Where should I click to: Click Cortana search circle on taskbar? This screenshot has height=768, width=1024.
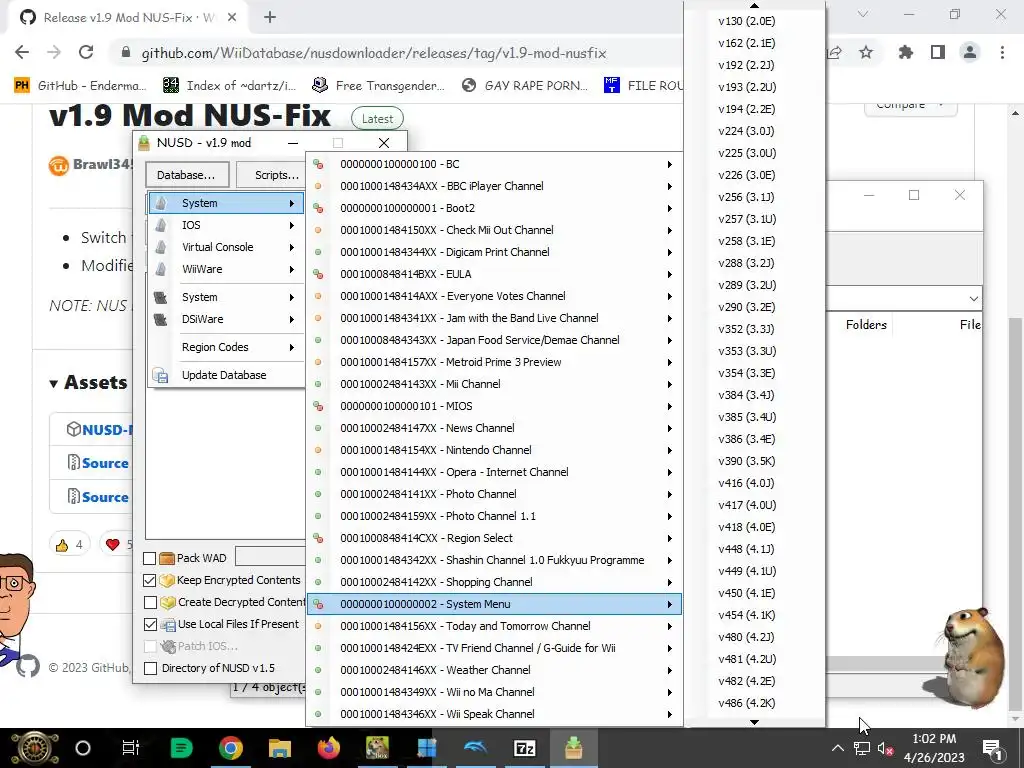click(x=83, y=748)
